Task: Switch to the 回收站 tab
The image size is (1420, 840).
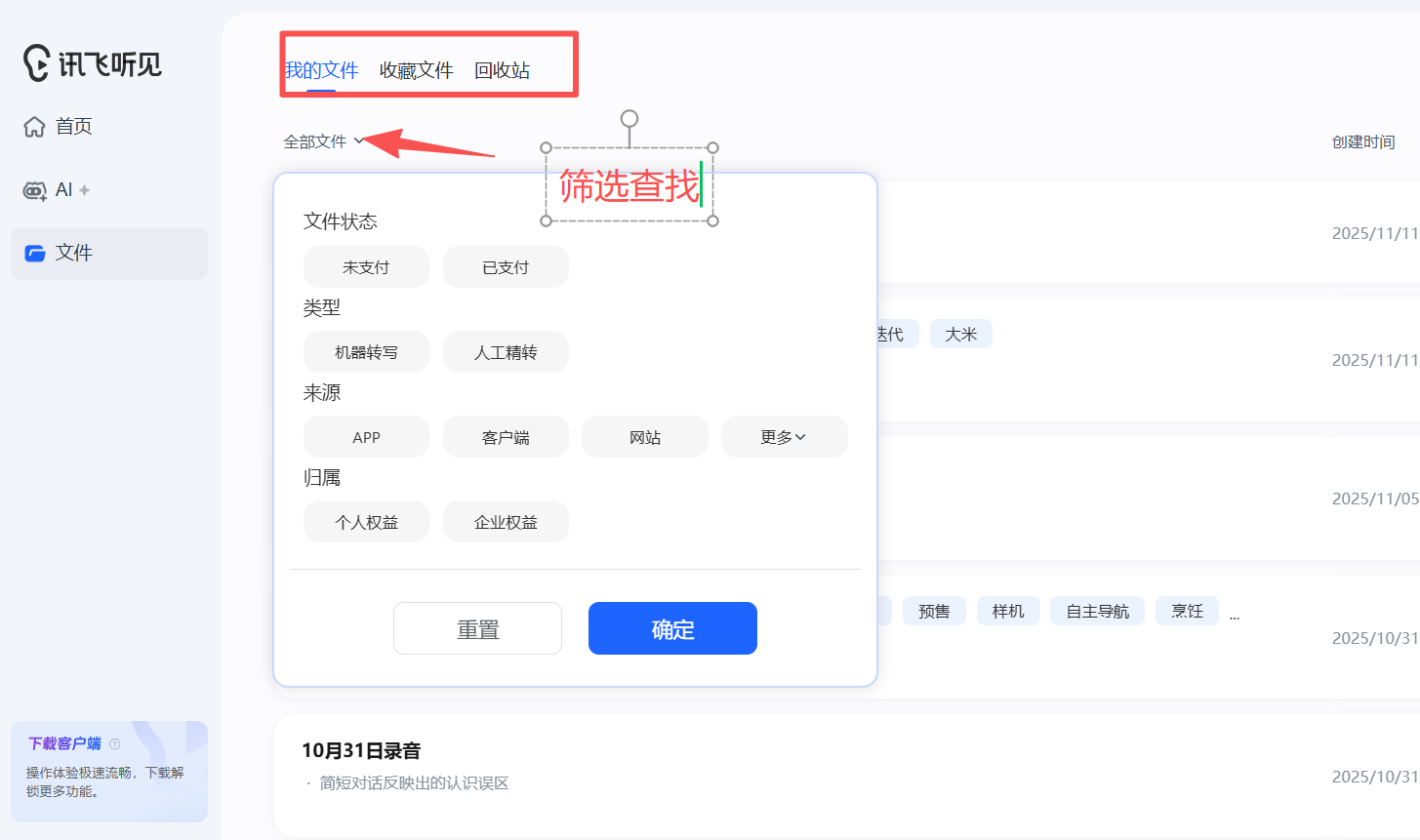Action: pyautogui.click(x=502, y=70)
